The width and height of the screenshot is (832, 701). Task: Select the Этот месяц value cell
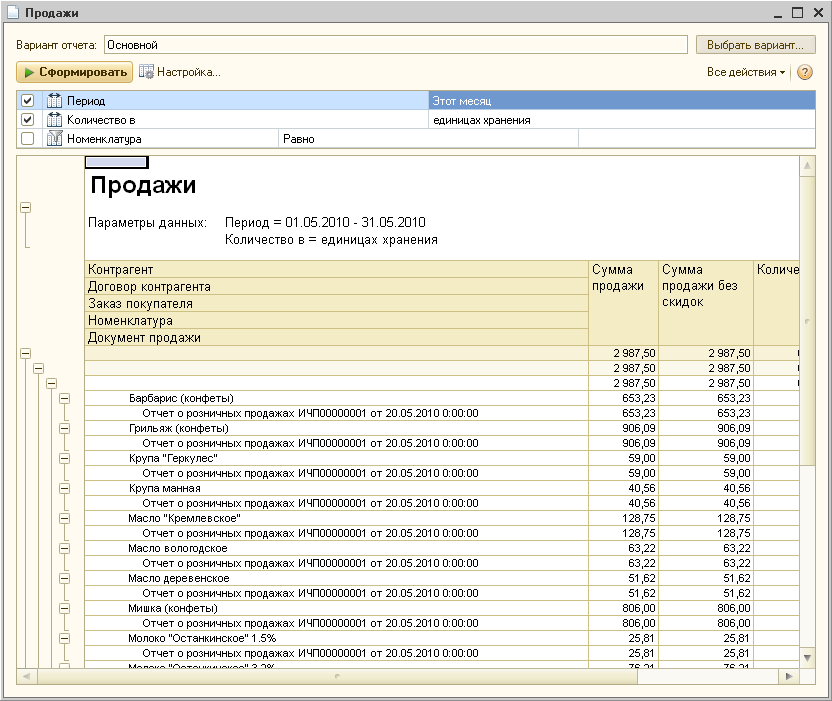point(622,100)
